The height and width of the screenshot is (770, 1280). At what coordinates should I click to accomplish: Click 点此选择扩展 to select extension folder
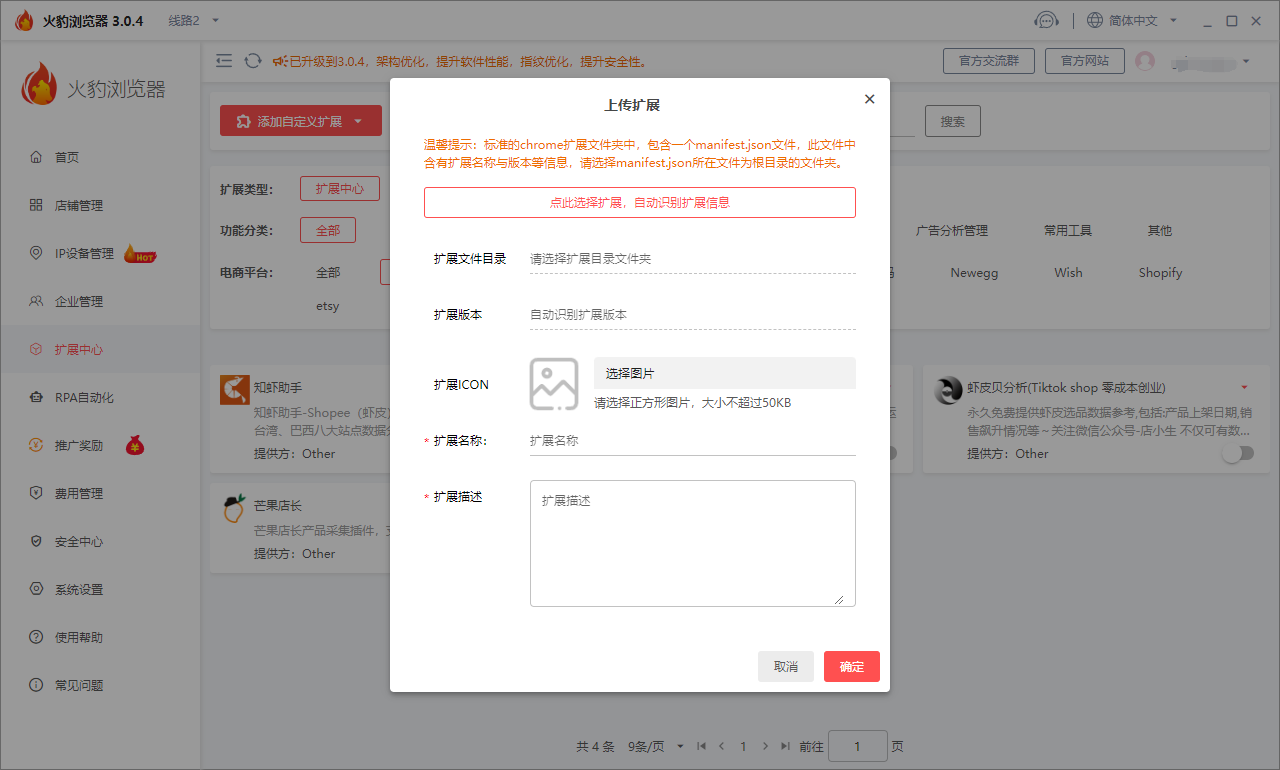click(x=639, y=202)
